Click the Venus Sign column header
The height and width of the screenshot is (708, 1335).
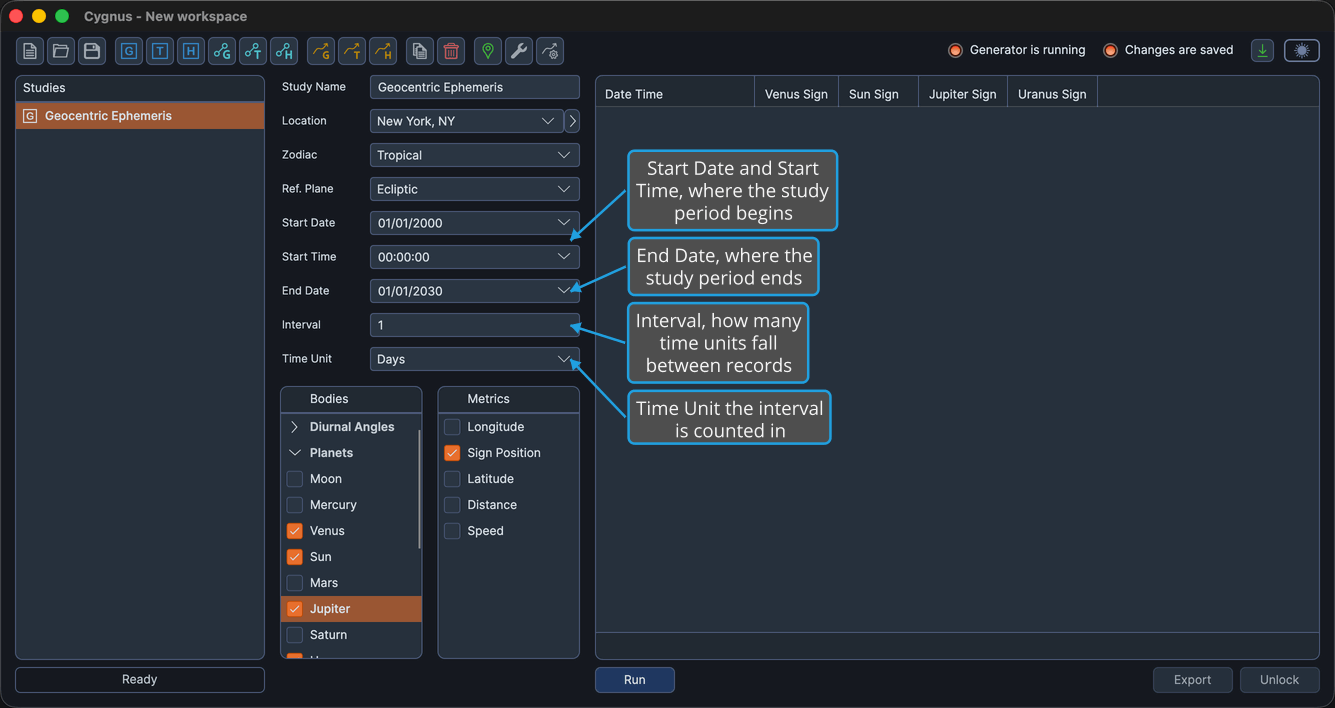pos(796,94)
